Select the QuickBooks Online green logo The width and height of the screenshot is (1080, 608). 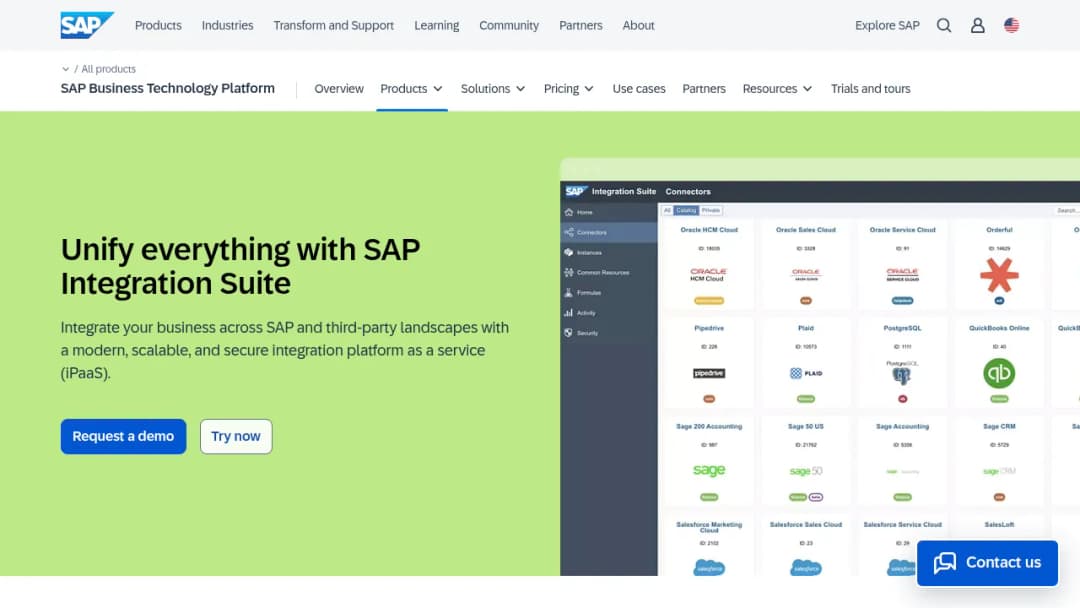click(999, 373)
